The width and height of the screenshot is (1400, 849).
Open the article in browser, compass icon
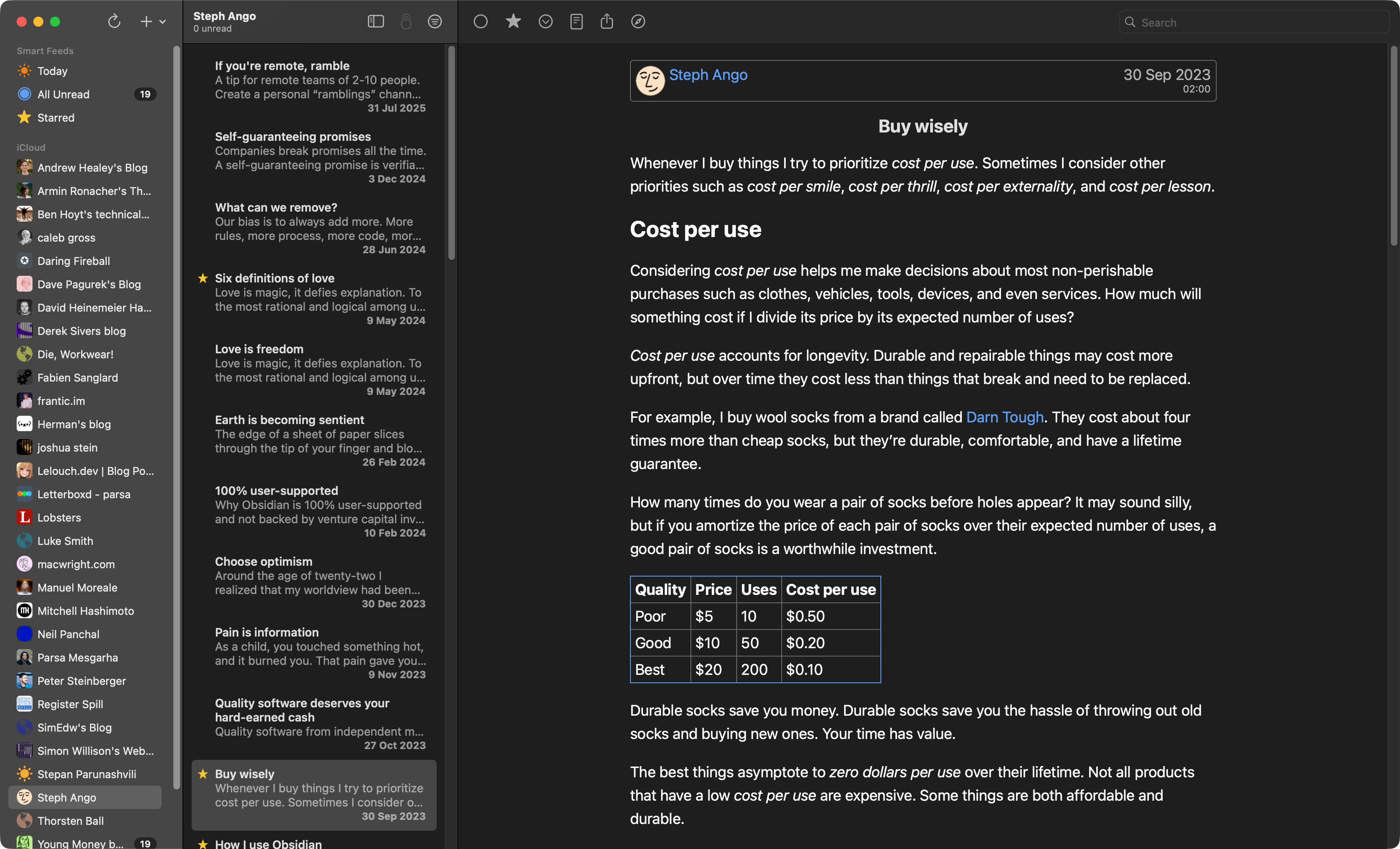(638, 22)
